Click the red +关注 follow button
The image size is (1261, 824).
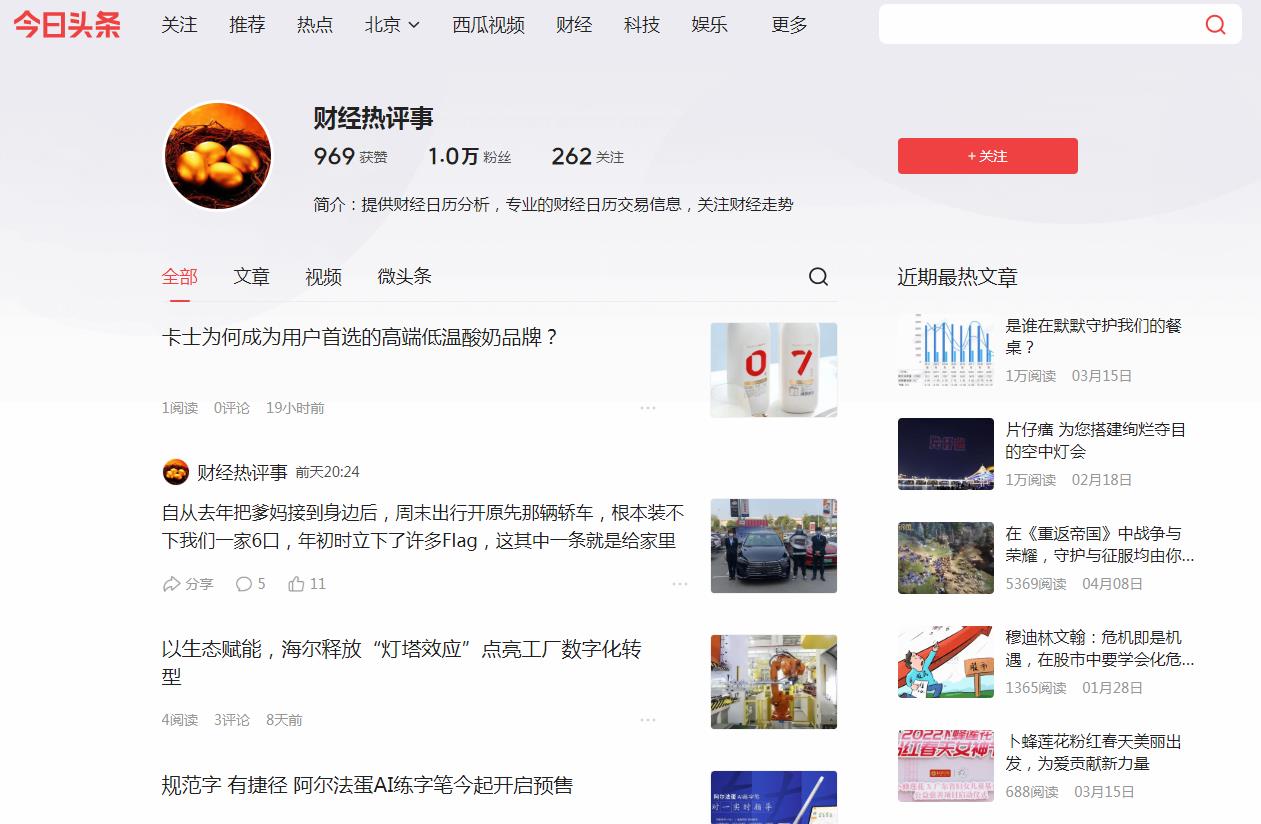[988, 156]
